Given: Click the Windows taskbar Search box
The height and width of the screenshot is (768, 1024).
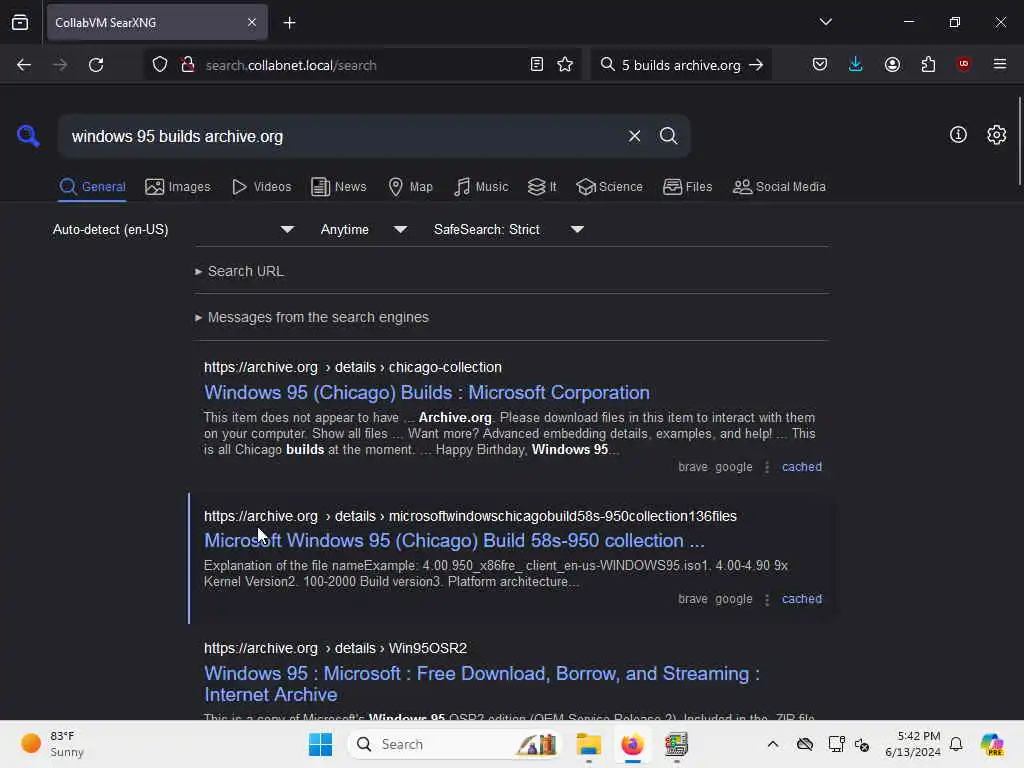Looking at the screenshot, I should tap(455, 744).
